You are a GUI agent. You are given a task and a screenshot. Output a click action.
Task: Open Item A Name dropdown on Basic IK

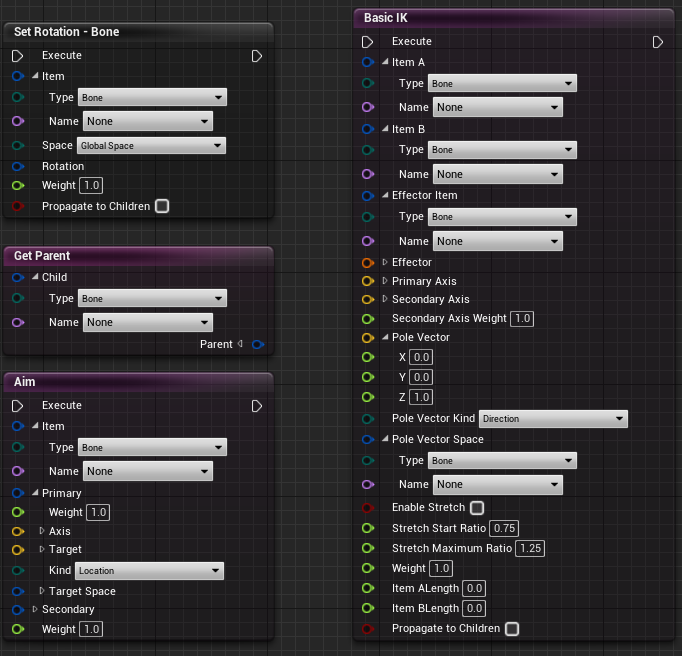(498, 107)
